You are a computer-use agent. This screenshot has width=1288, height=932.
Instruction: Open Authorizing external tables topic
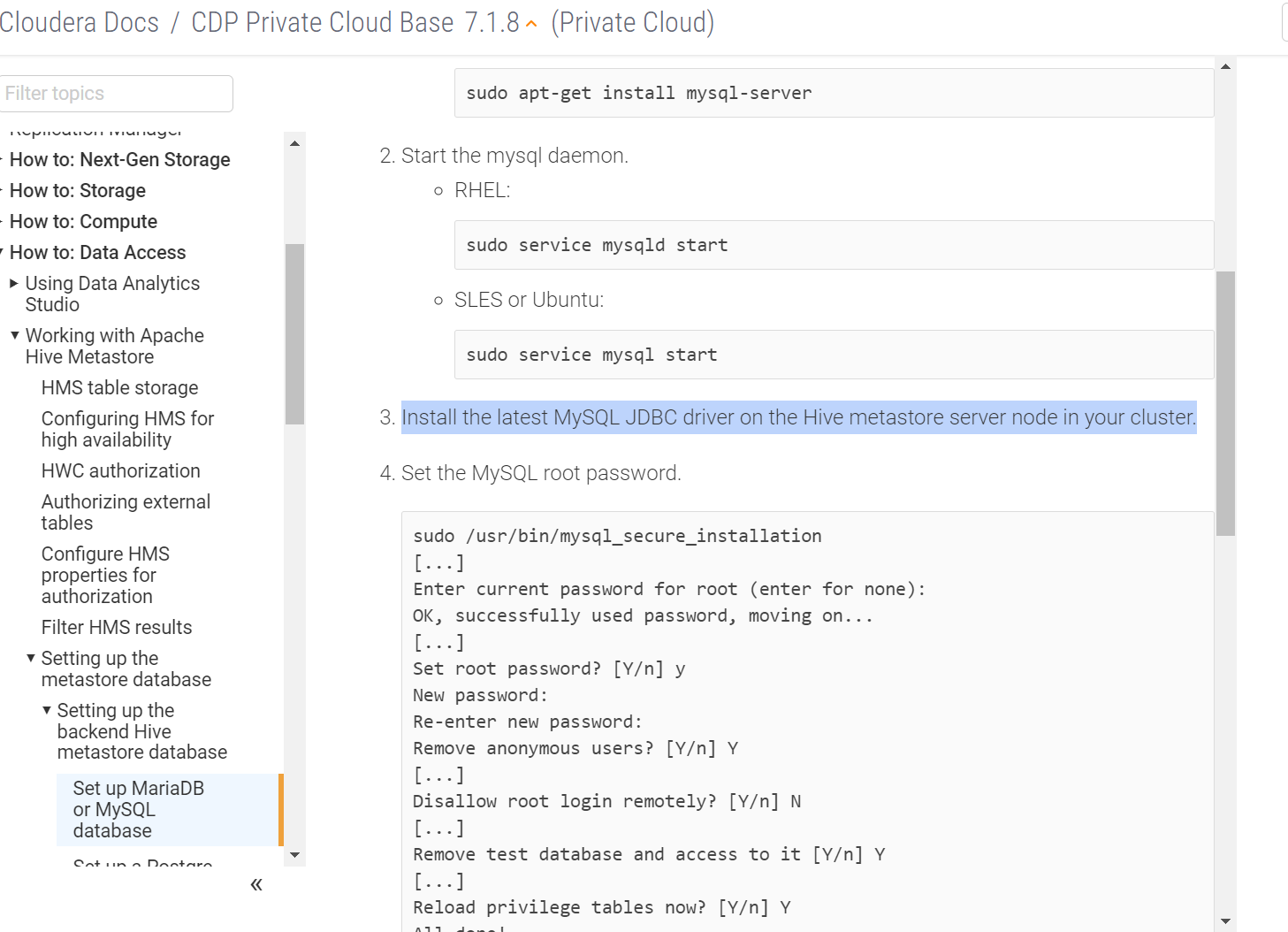[x=126, y=511]
